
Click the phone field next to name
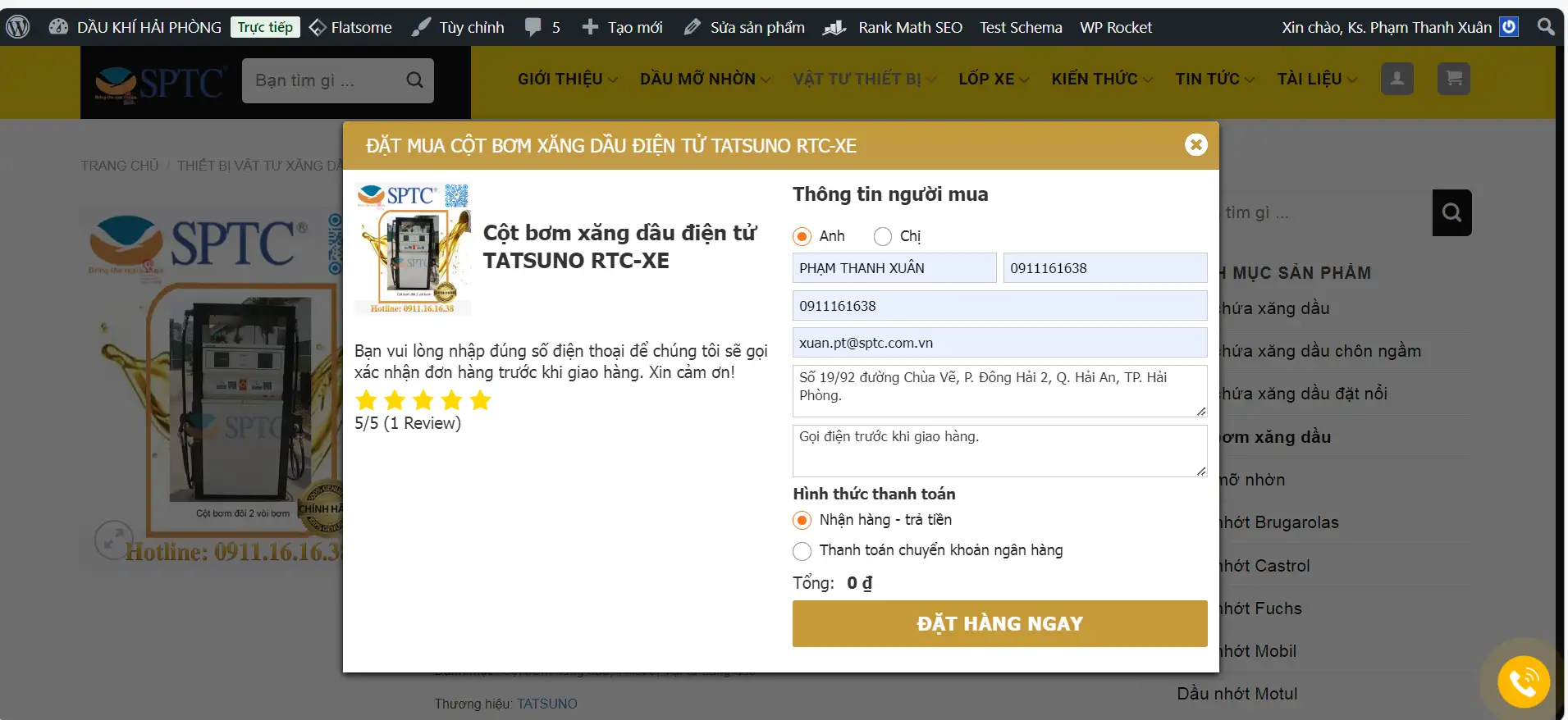[x=1105, y=268]
